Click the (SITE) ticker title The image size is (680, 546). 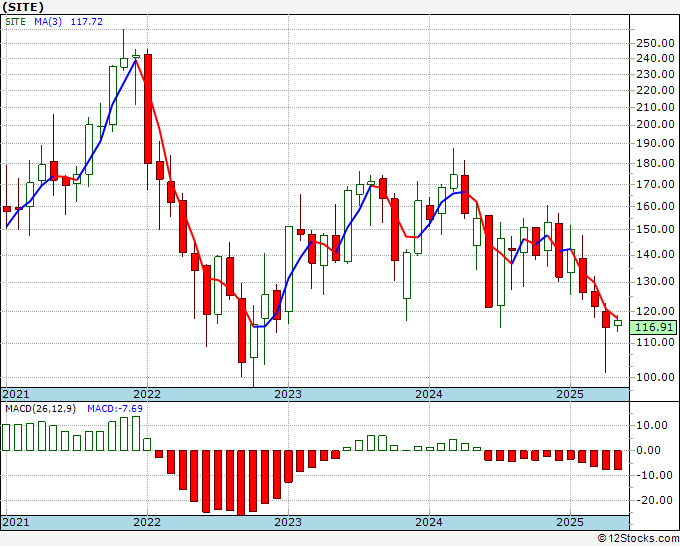(x=23, y=7)
